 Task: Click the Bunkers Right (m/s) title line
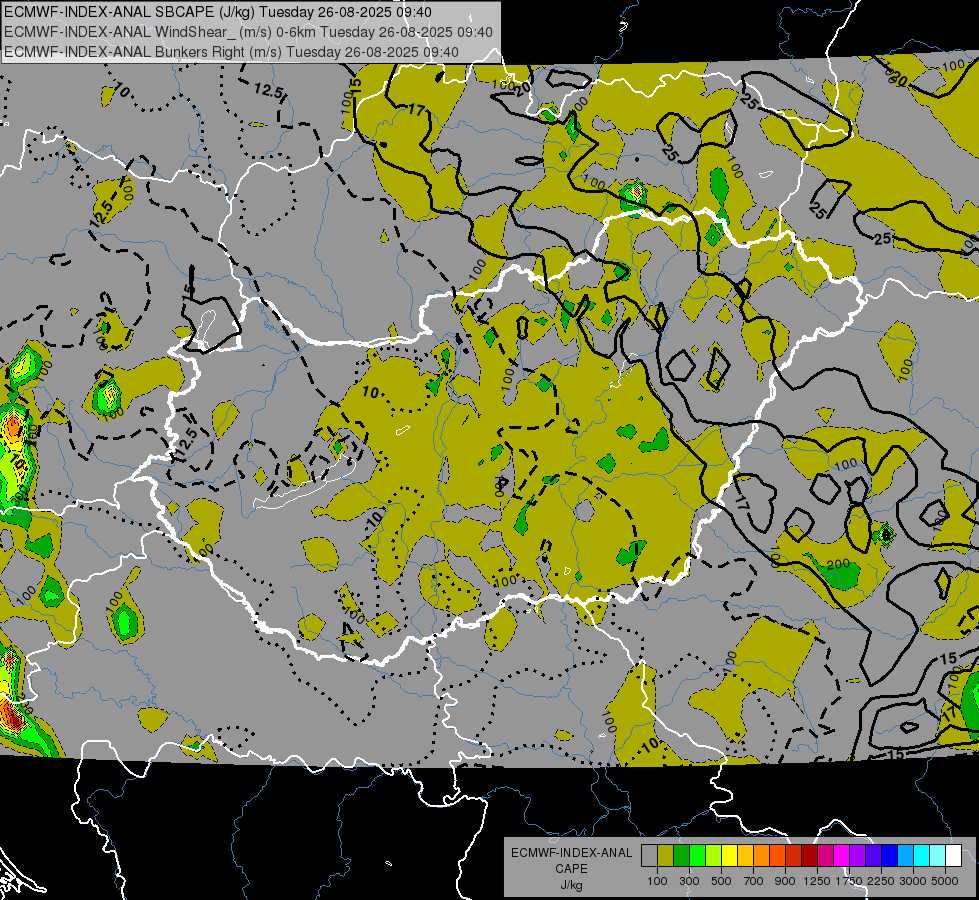pyautogui.click(x=232, y=52)
